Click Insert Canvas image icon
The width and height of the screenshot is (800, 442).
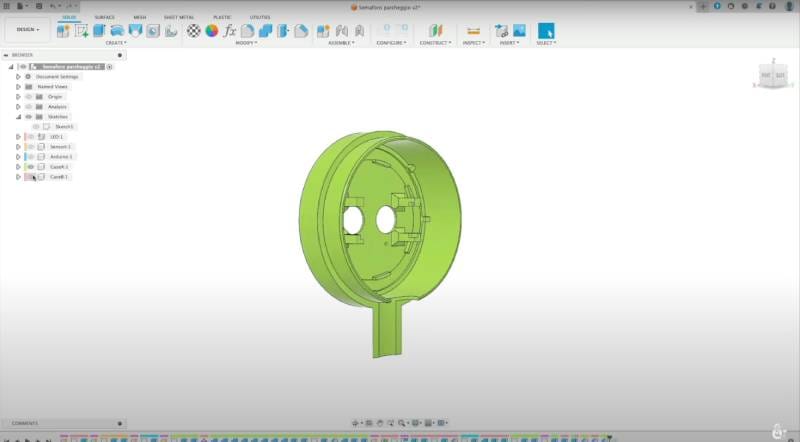(x=519, y=31)
